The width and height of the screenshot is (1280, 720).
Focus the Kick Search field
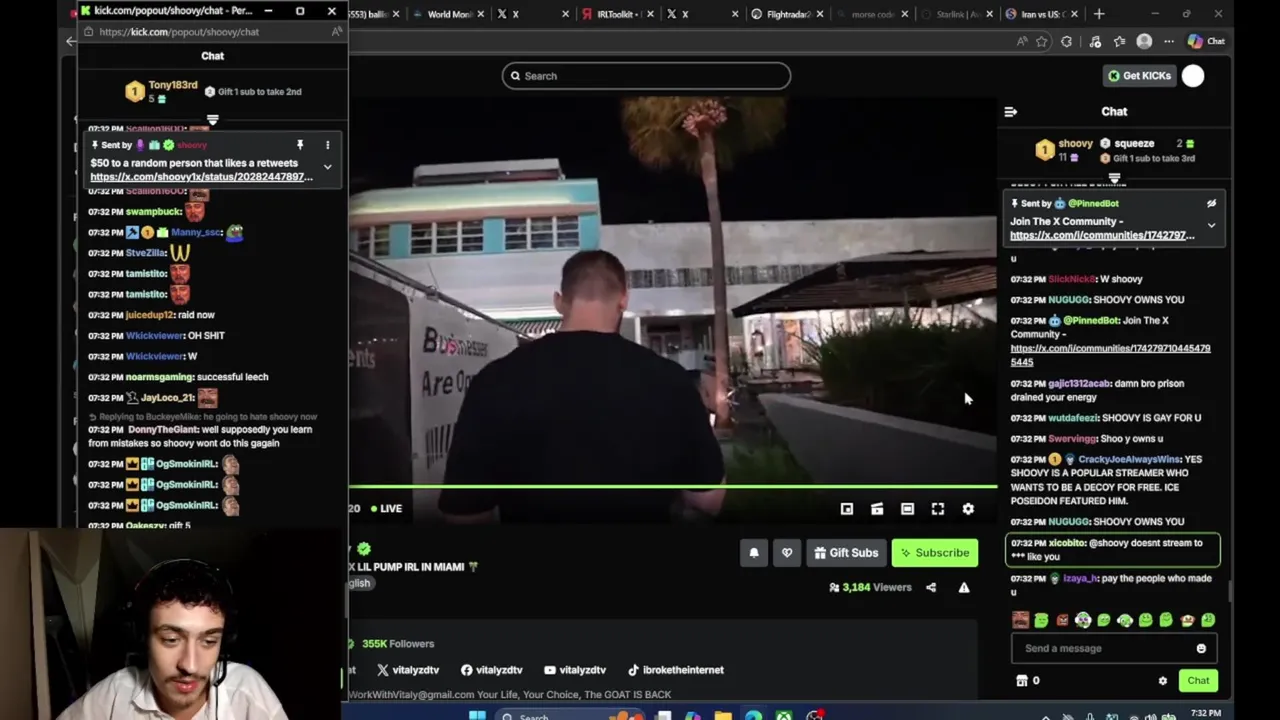[x=646, y=76]
